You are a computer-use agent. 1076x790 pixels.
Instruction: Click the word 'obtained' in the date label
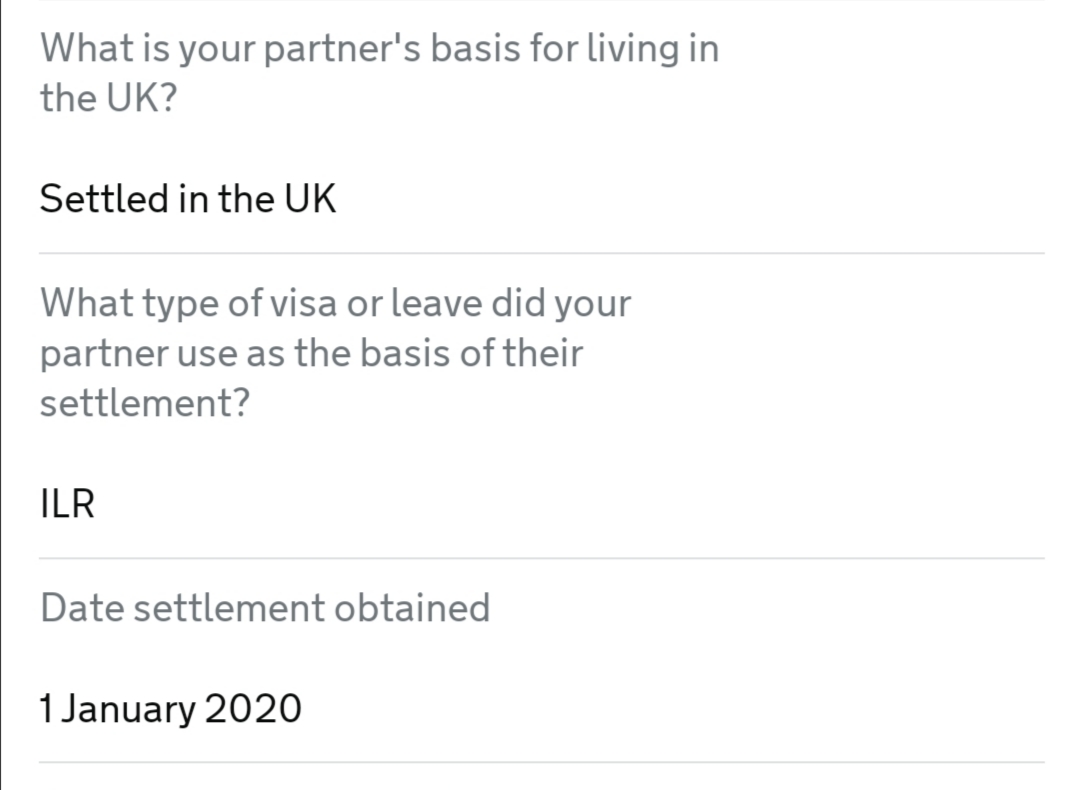(412, 608)
